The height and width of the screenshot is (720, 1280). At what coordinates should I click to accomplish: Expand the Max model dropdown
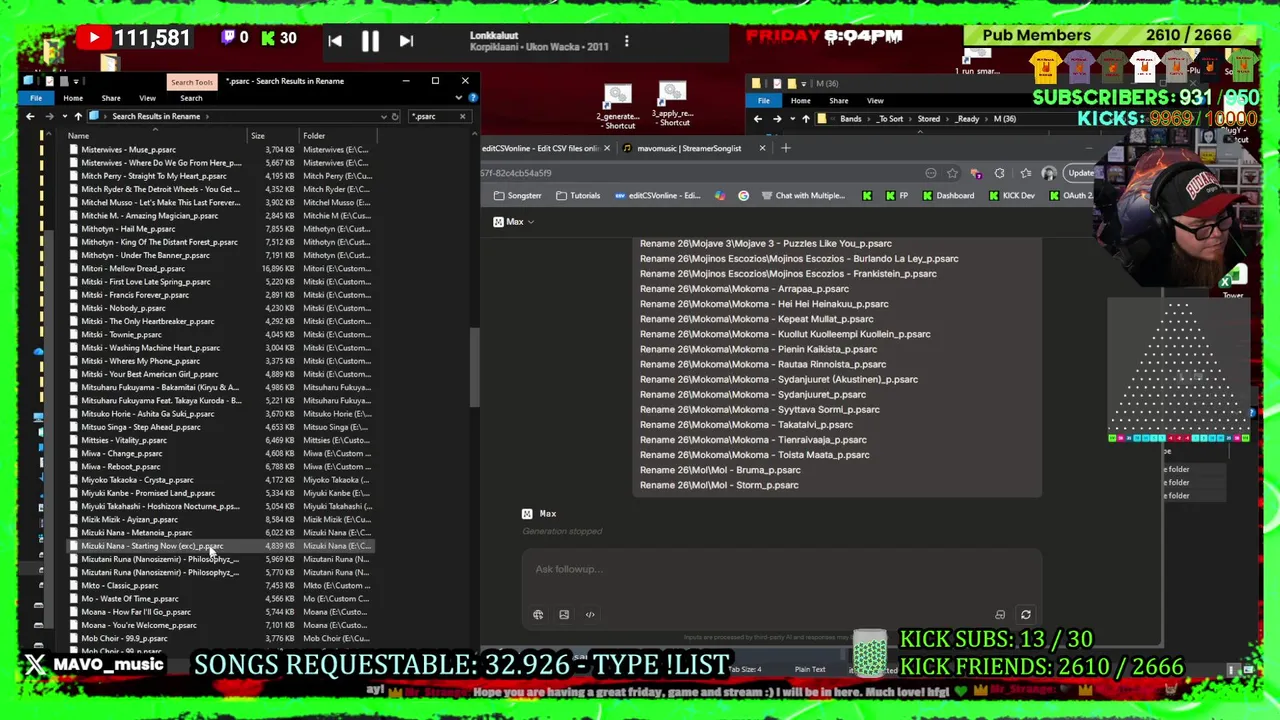click(514, 222)
